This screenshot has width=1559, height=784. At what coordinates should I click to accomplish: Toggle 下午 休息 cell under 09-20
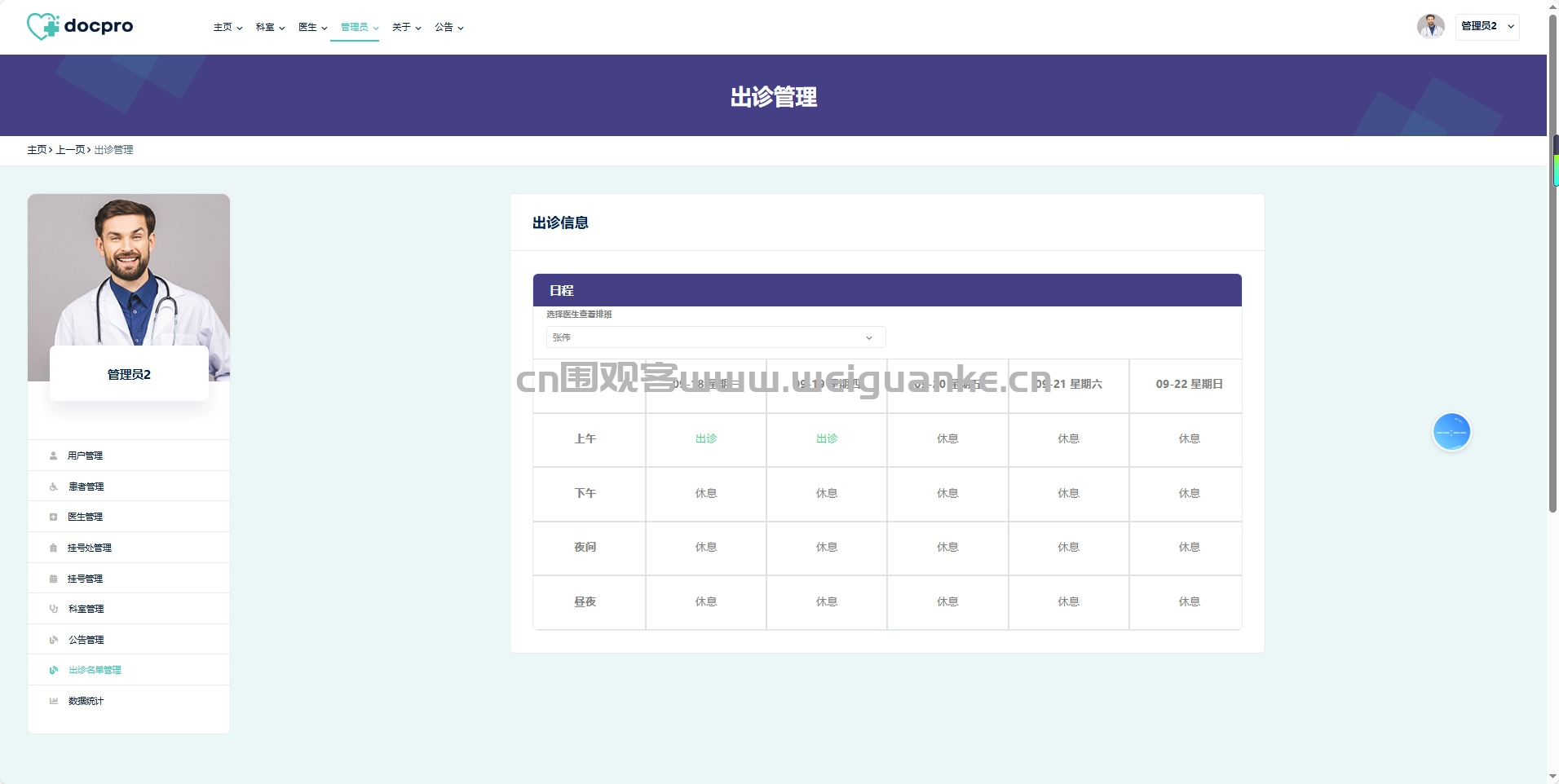pyautogui.click(x=947, y=494)
